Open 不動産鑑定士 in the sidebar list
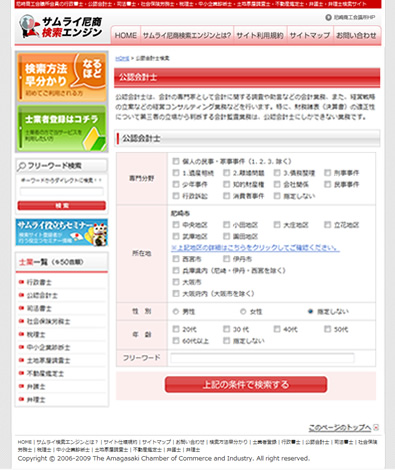The width and height of the screenshot is (395, 470). click(45, 373)
